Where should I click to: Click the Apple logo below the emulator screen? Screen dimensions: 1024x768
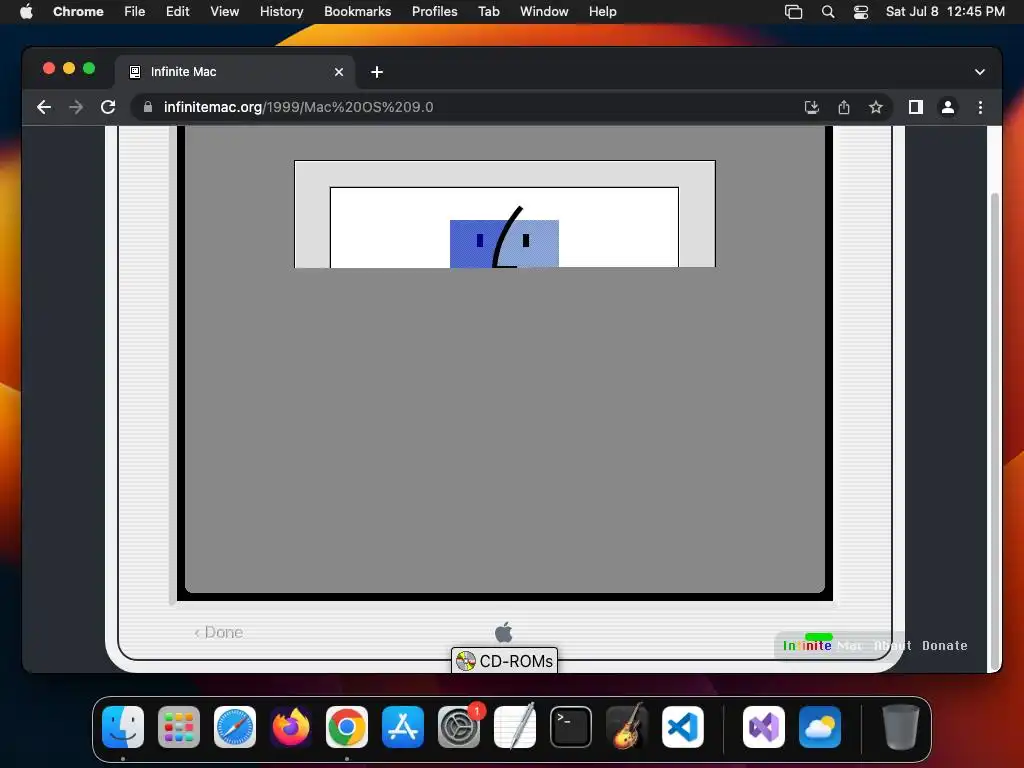504,632
